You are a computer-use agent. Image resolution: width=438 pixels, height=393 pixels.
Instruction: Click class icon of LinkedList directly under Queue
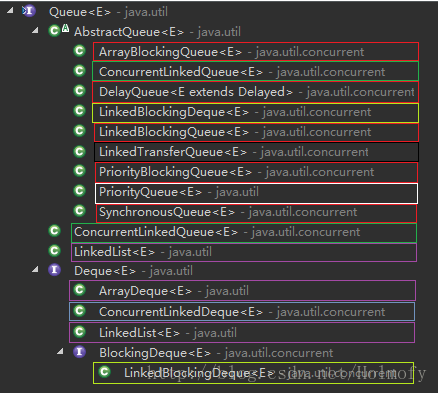[x=54, y=251]
